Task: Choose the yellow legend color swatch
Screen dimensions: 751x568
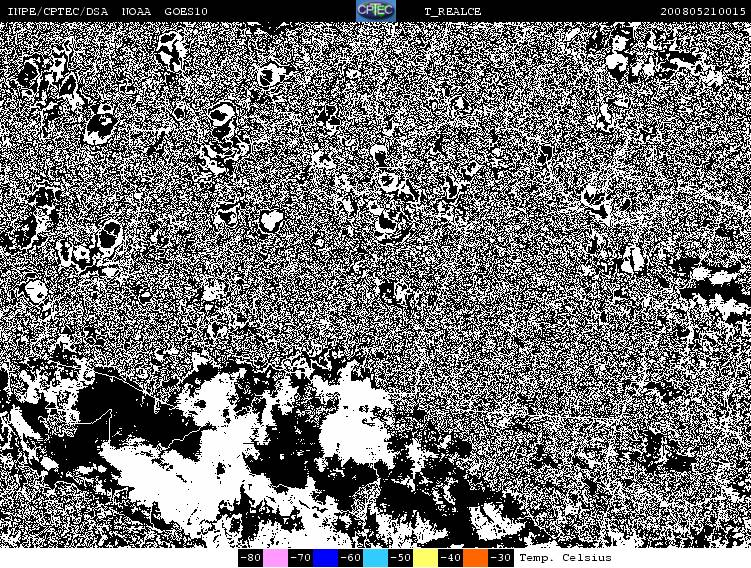Action: 425,558
